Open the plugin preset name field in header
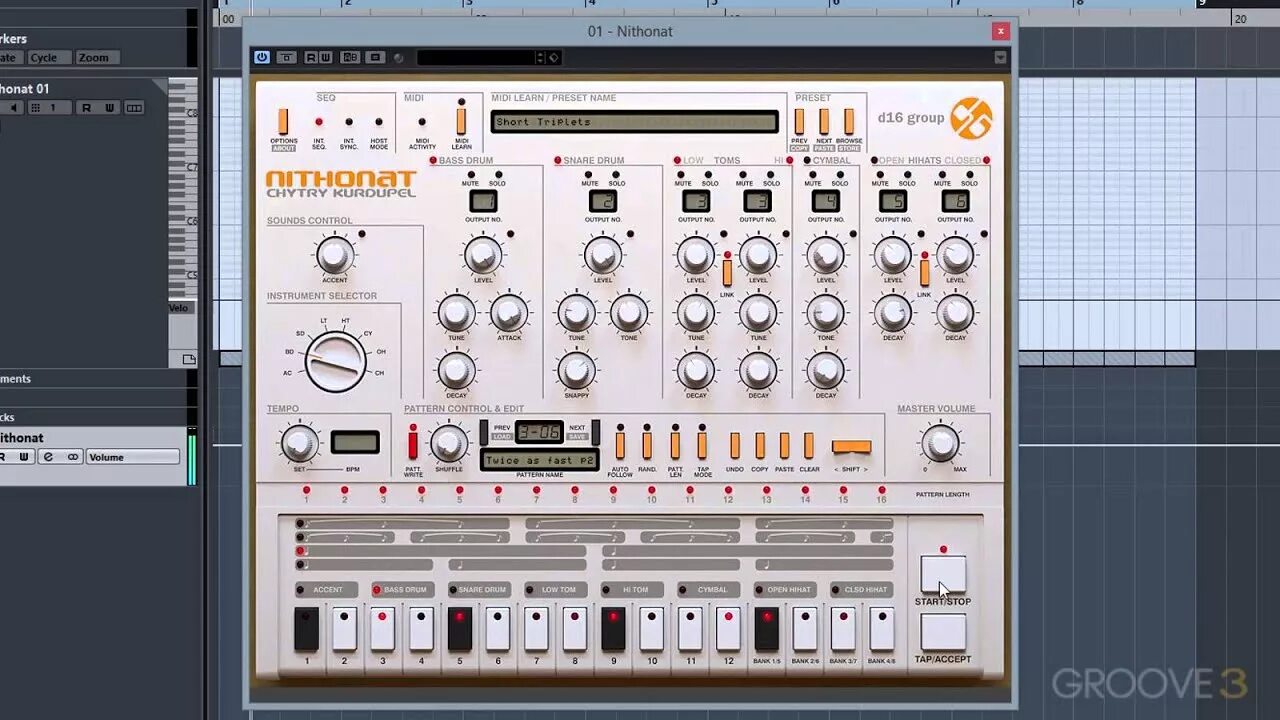 tap(475, 58)
